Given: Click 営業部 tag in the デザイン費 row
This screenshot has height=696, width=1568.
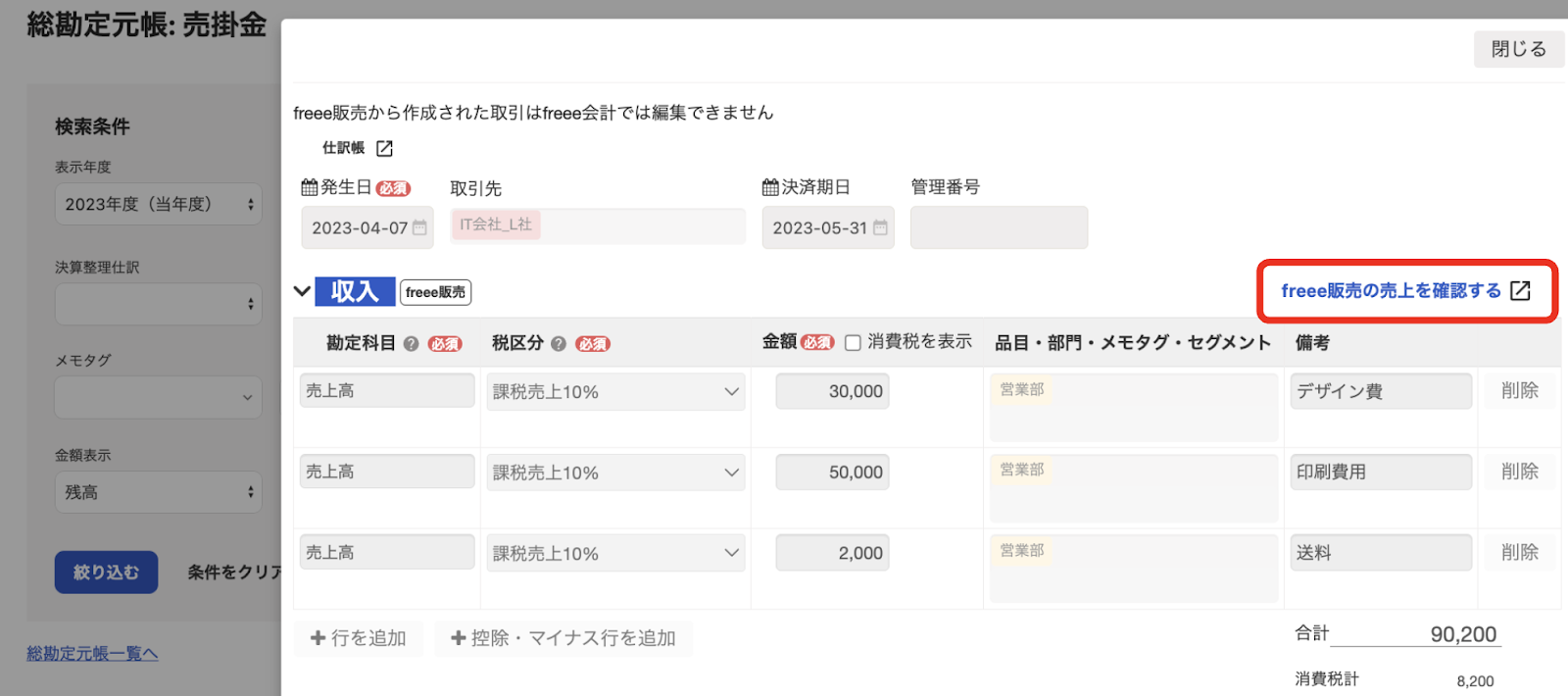Looking at the screenshot, I should click(1022, 389).
